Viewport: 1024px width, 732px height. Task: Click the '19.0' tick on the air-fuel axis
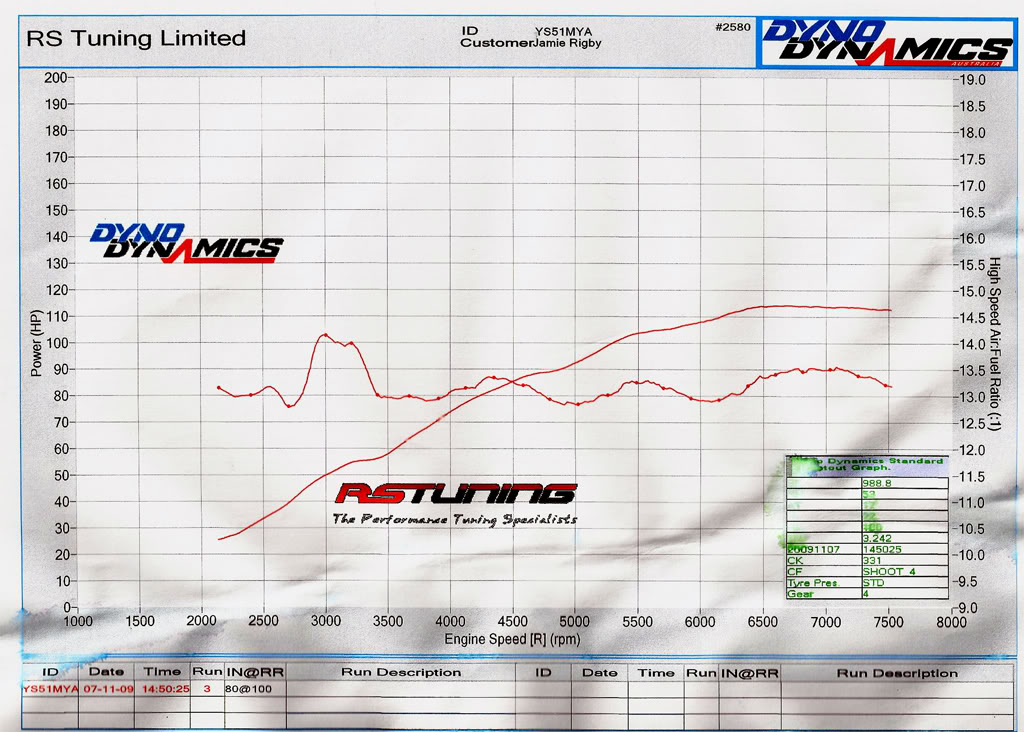pyautogui.click(x=973, y=80)
